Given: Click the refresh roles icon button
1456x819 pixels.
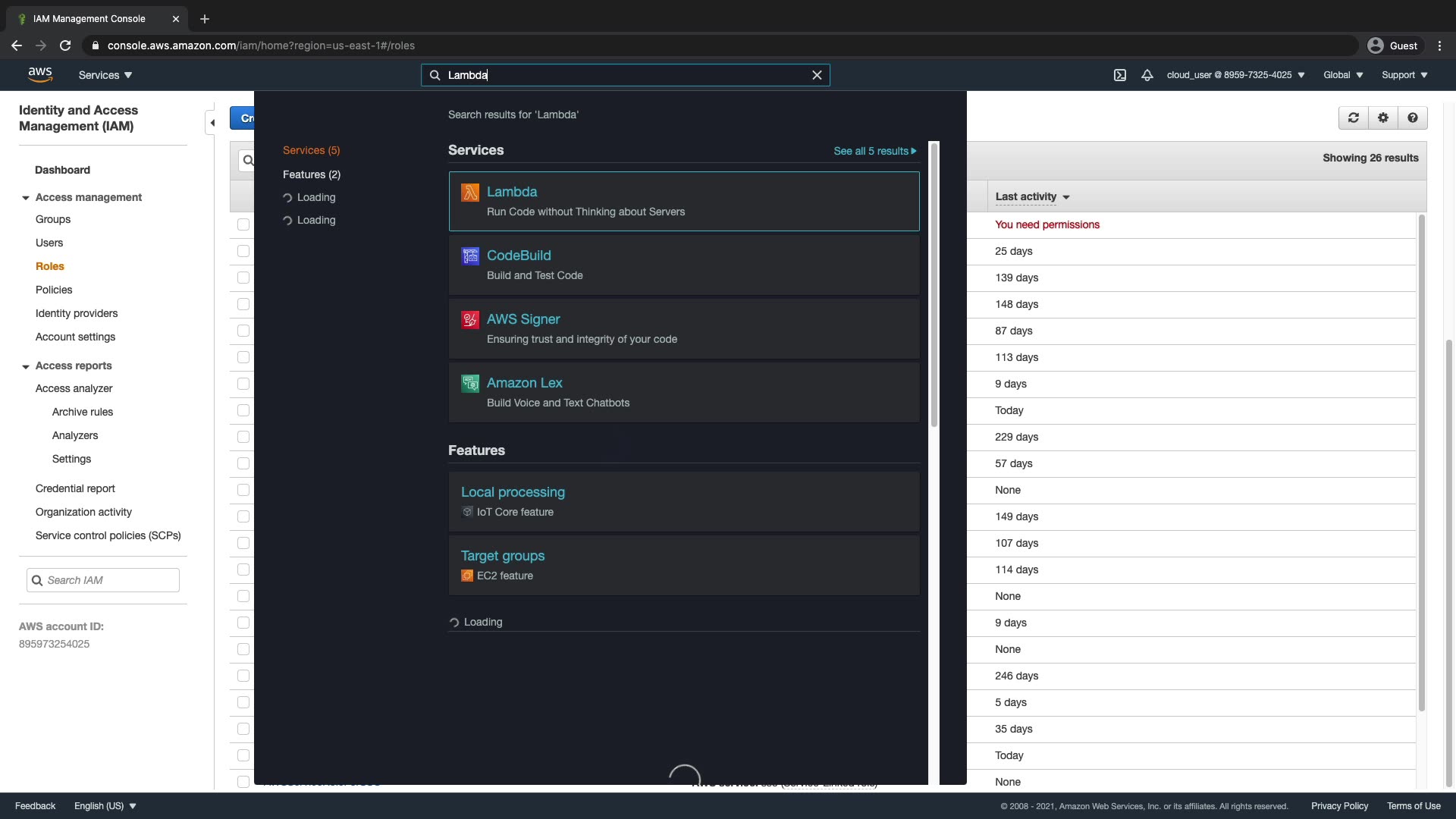Looking at the screenshot, I should coord(1354,118).
